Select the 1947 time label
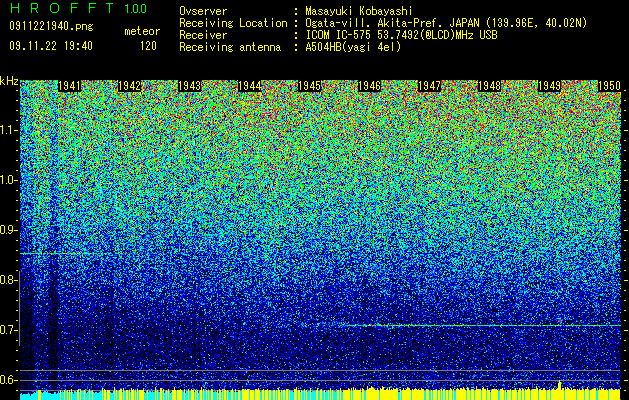This screenshot has width=629, height=400. [429, 86]
